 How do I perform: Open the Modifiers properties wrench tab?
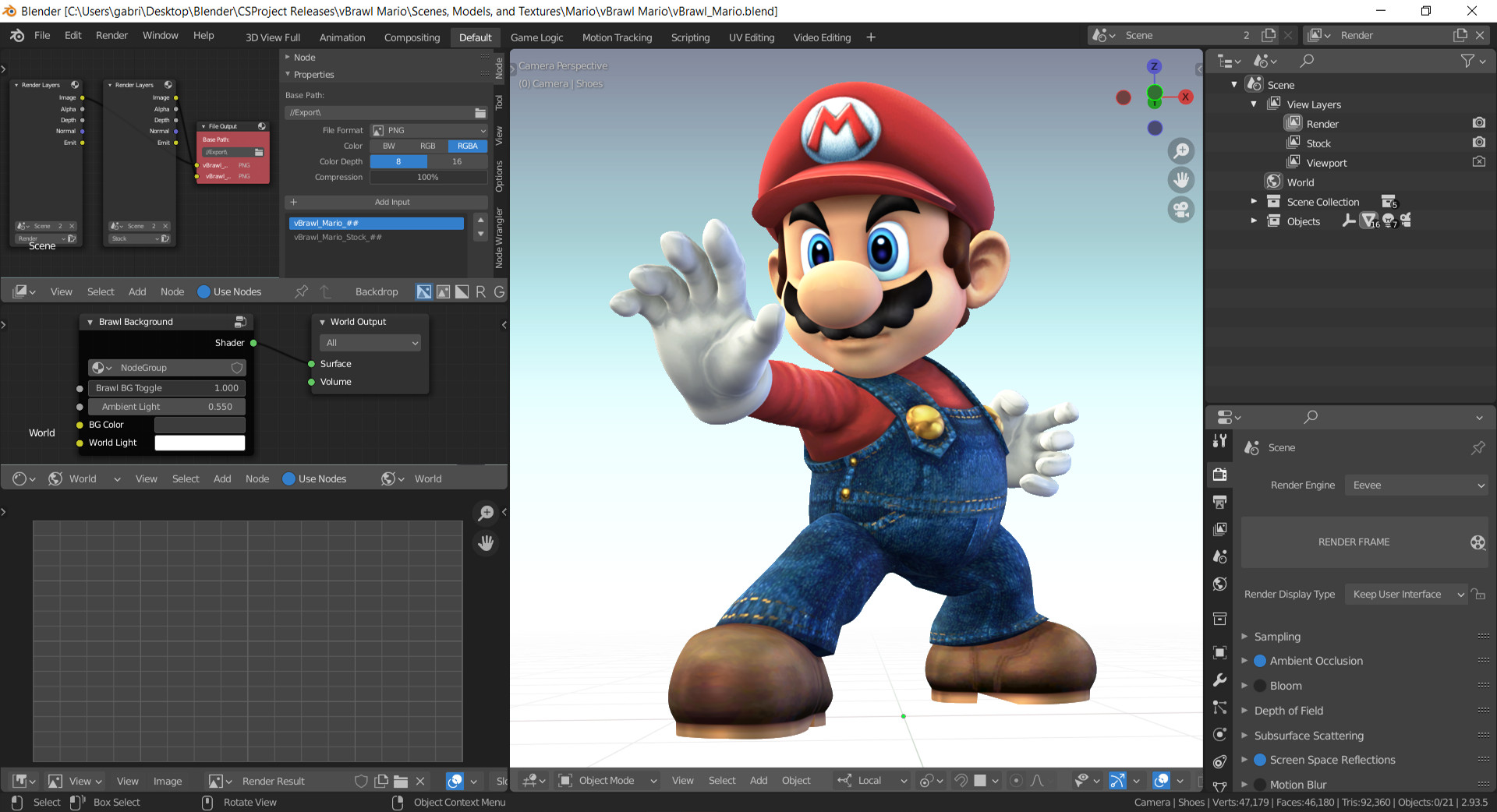[1220, 680]
